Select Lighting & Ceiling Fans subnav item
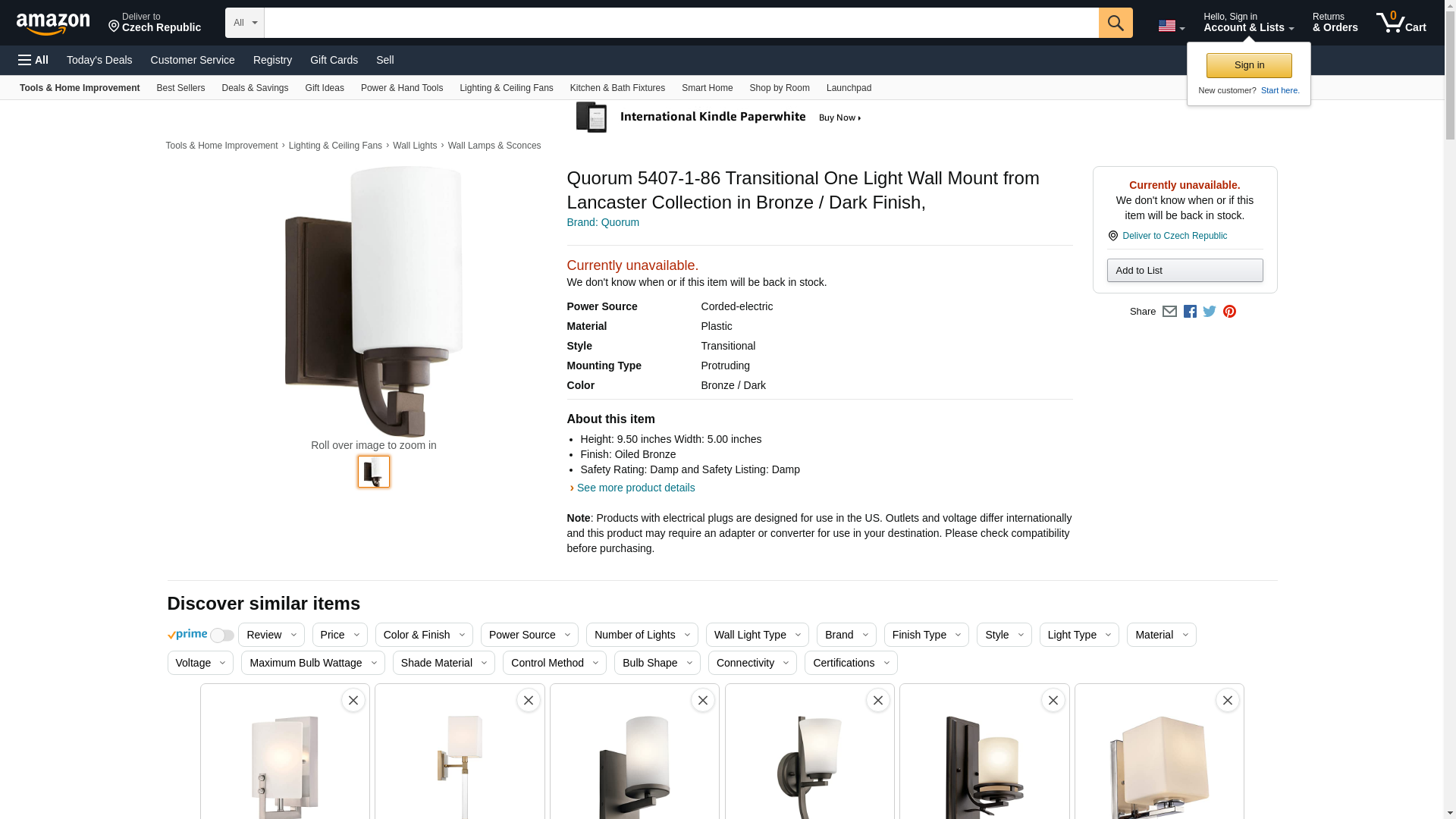This screenshot has width=1456, height=819. click(507, 88)
